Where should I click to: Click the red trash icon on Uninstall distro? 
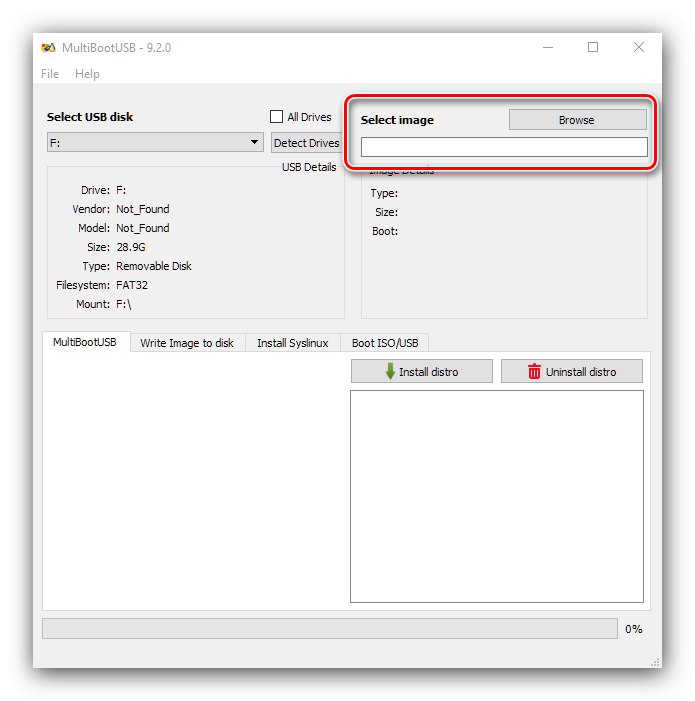click(534, 371)
